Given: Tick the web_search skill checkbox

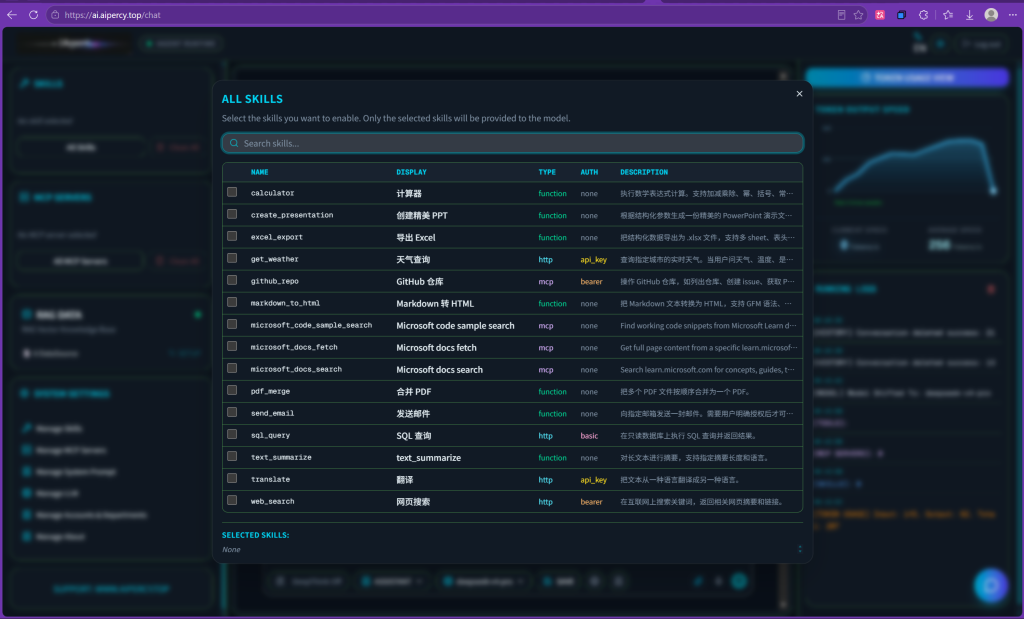Looking at the screenshot, I should pos(232,501).
